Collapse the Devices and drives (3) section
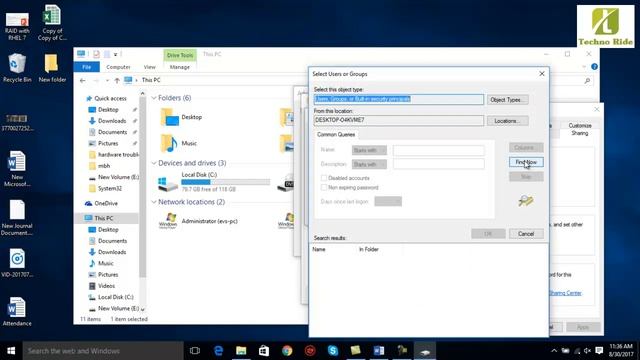640x360 pixels. click(x=154, y=163)
